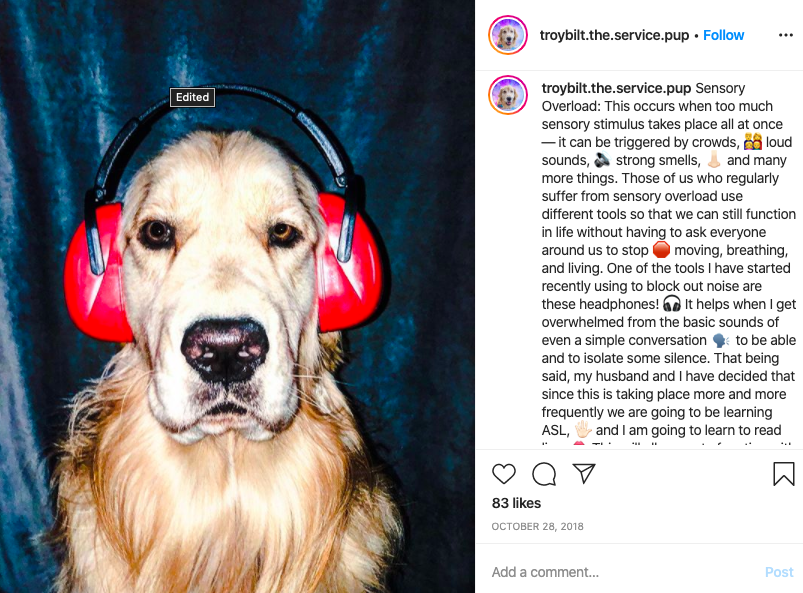Screen dimensions: 803x593
Task: Click the dog photo with red headphones
Action: tap(237, 296)
